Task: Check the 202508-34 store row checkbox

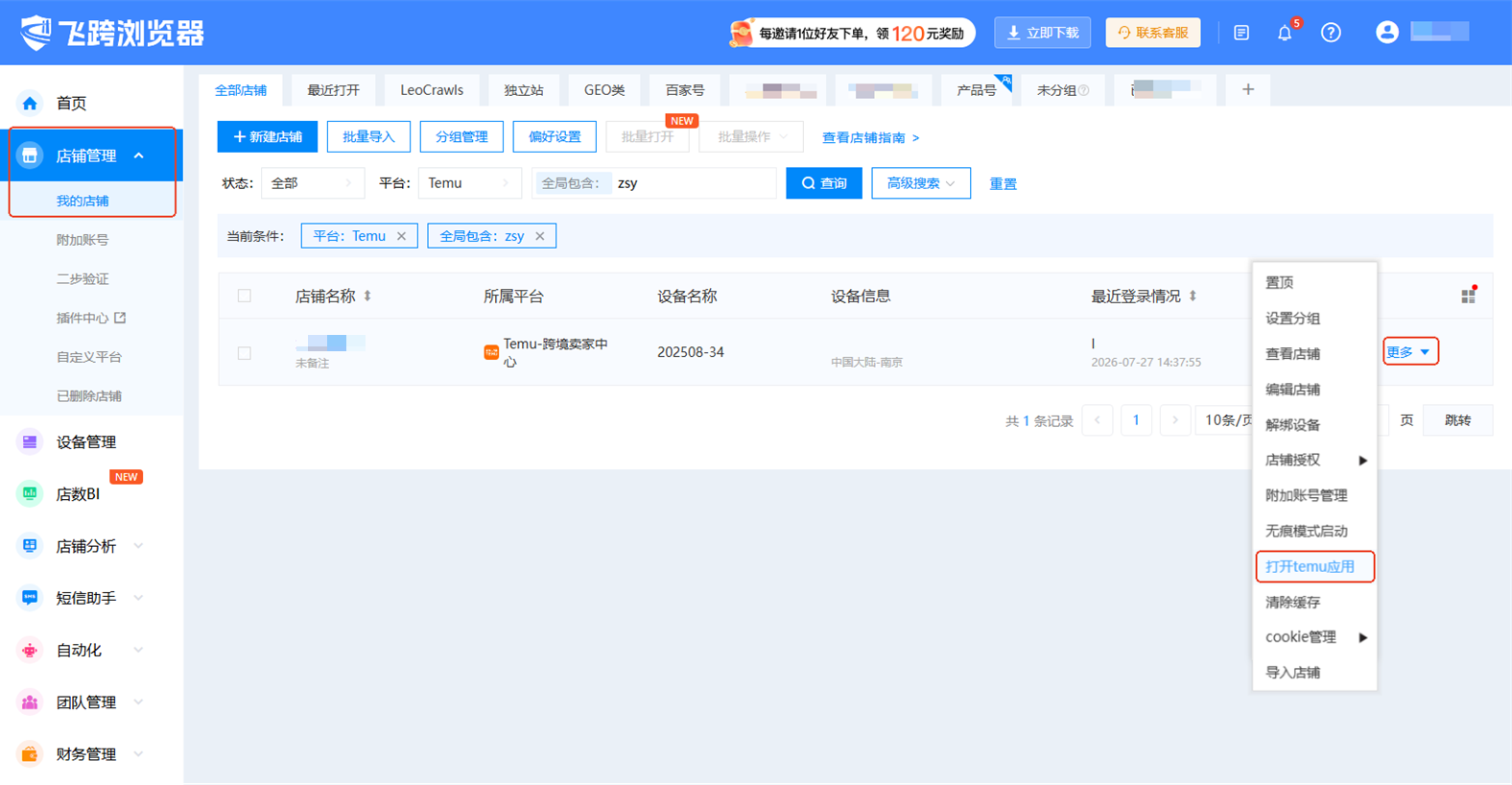Action: pyautogui.click(x=245, y=352)
